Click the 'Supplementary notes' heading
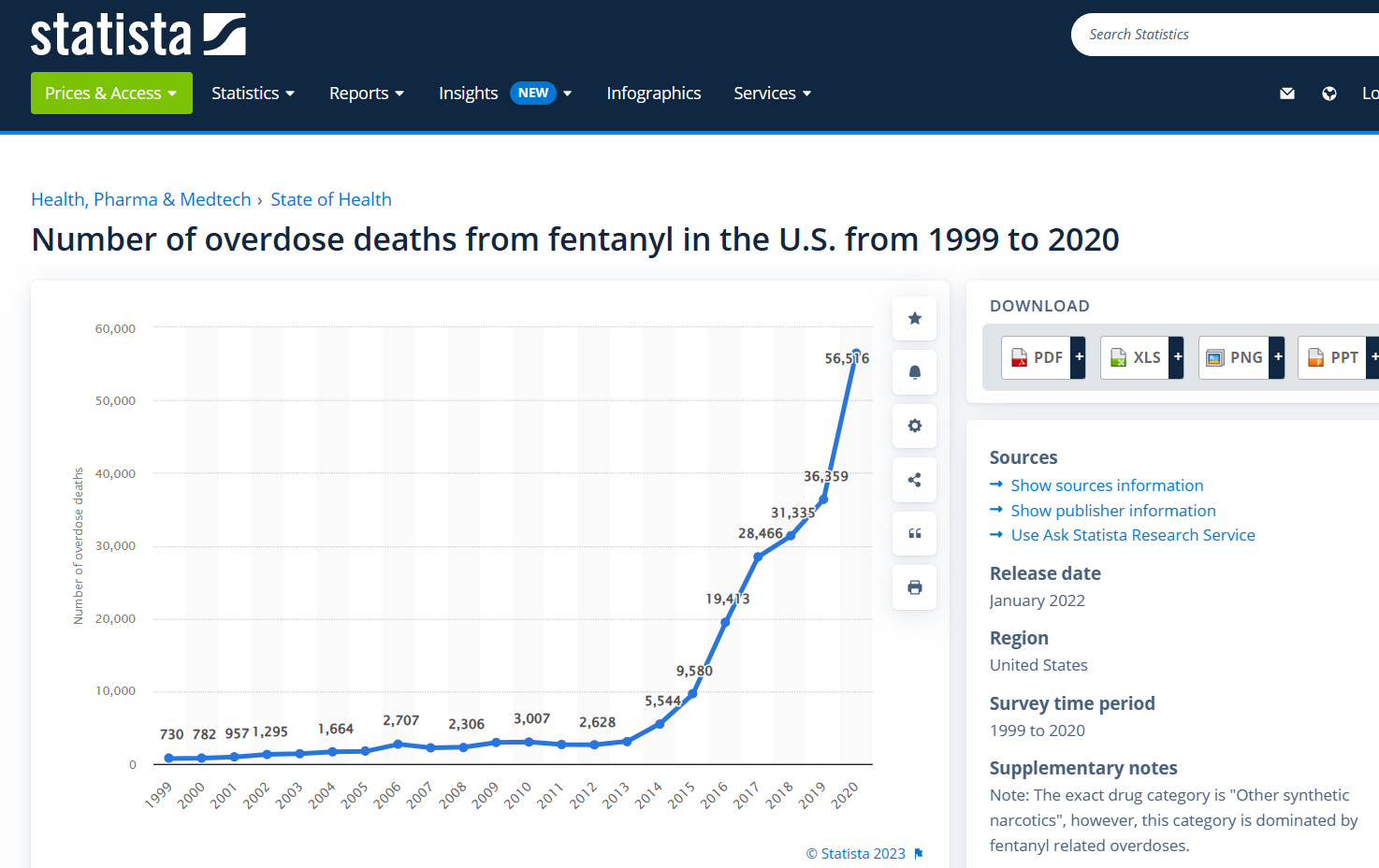 point(1083,768)
